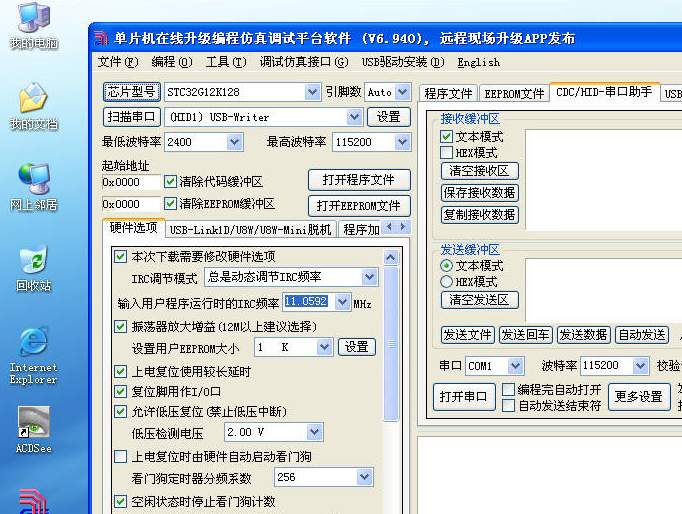Expand the IRC frequency 11.0592 dropdown
Viewport: 682px width, 514px height.
point(343,302)
